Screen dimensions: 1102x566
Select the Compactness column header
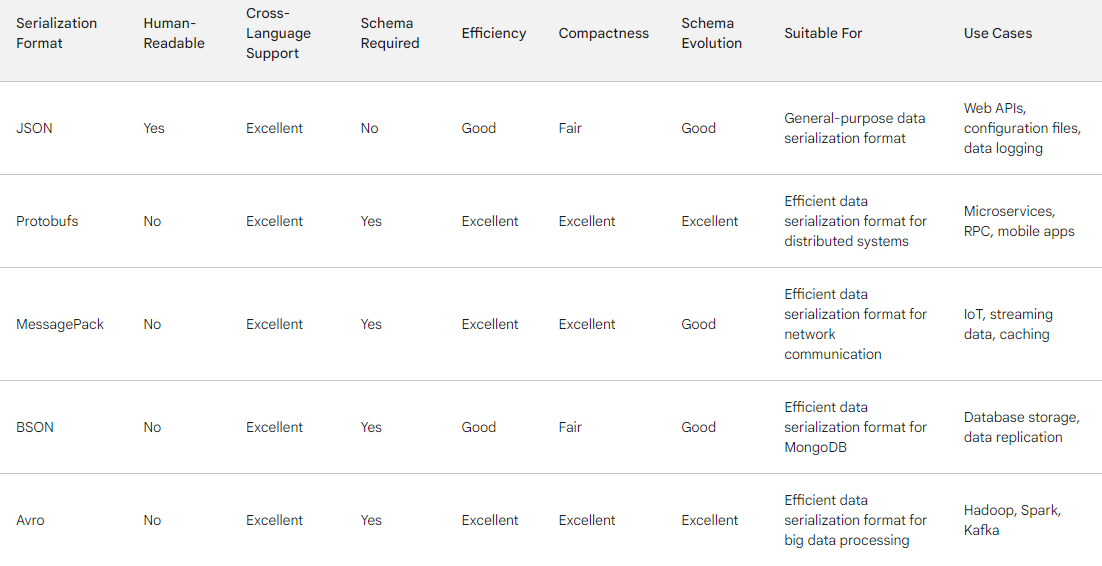pos(604,33)
